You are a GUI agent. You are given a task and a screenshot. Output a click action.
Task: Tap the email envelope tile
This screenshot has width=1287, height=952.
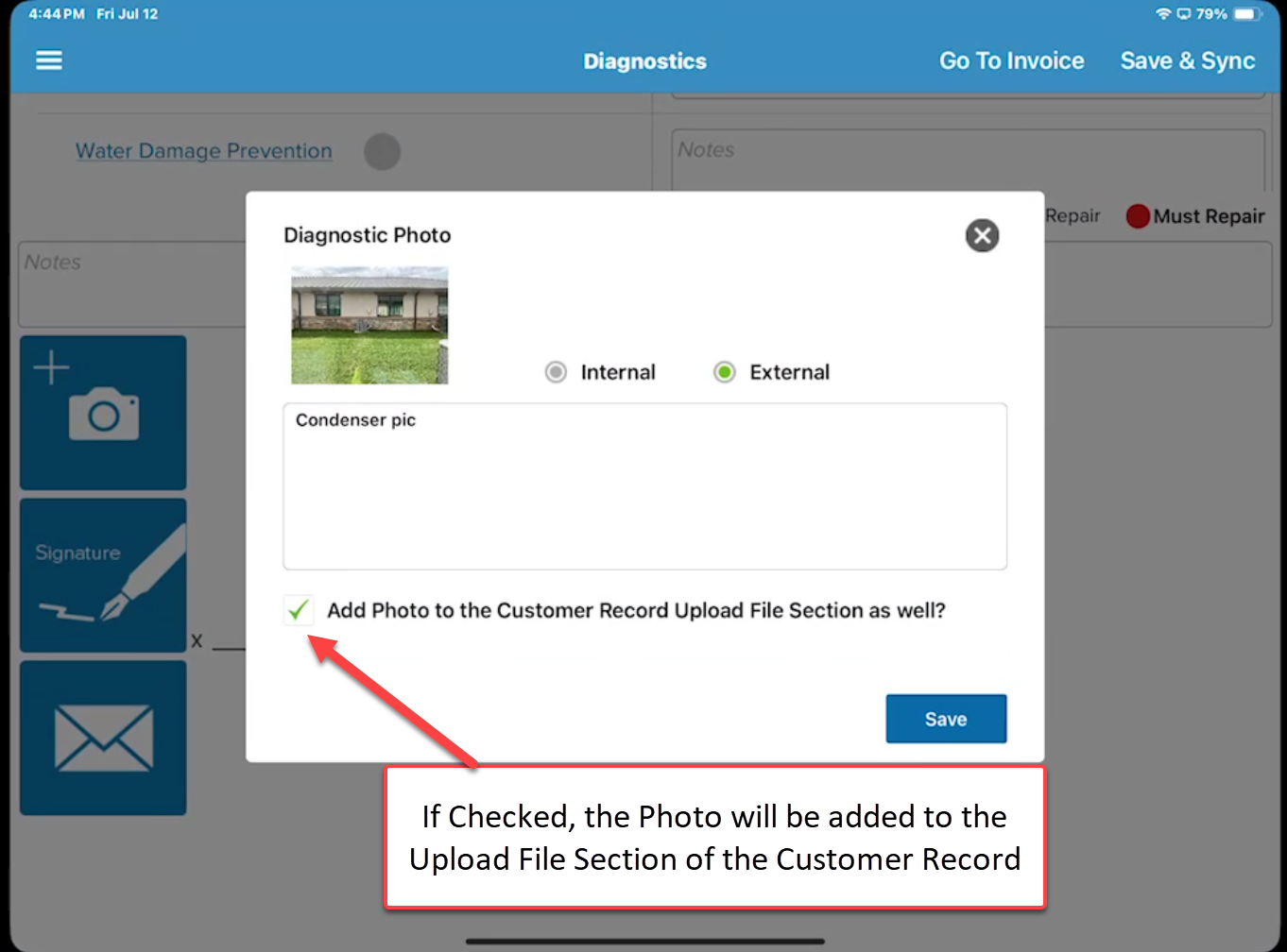[103, 738]
